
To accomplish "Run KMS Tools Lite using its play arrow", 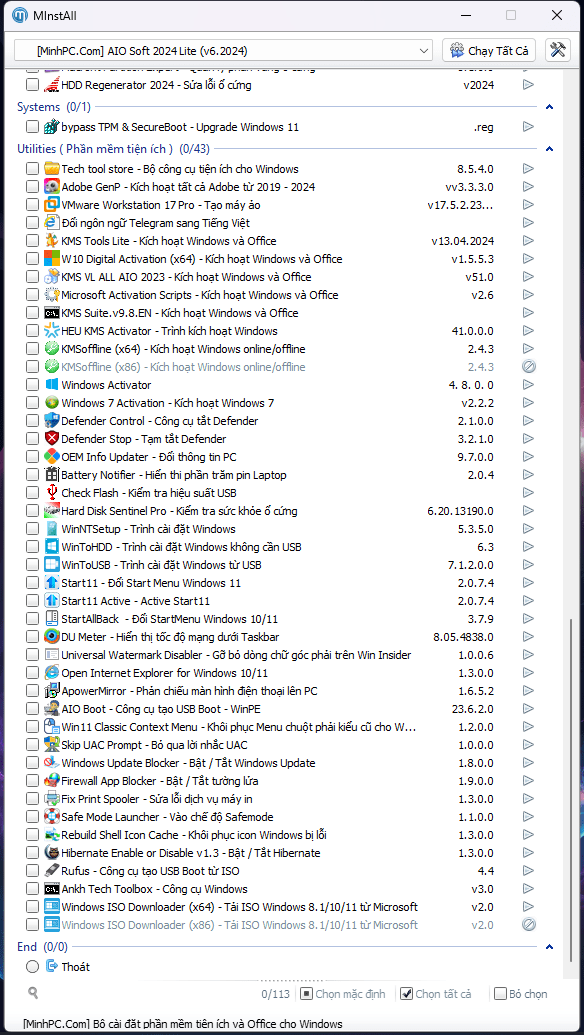I will point(528,241).
